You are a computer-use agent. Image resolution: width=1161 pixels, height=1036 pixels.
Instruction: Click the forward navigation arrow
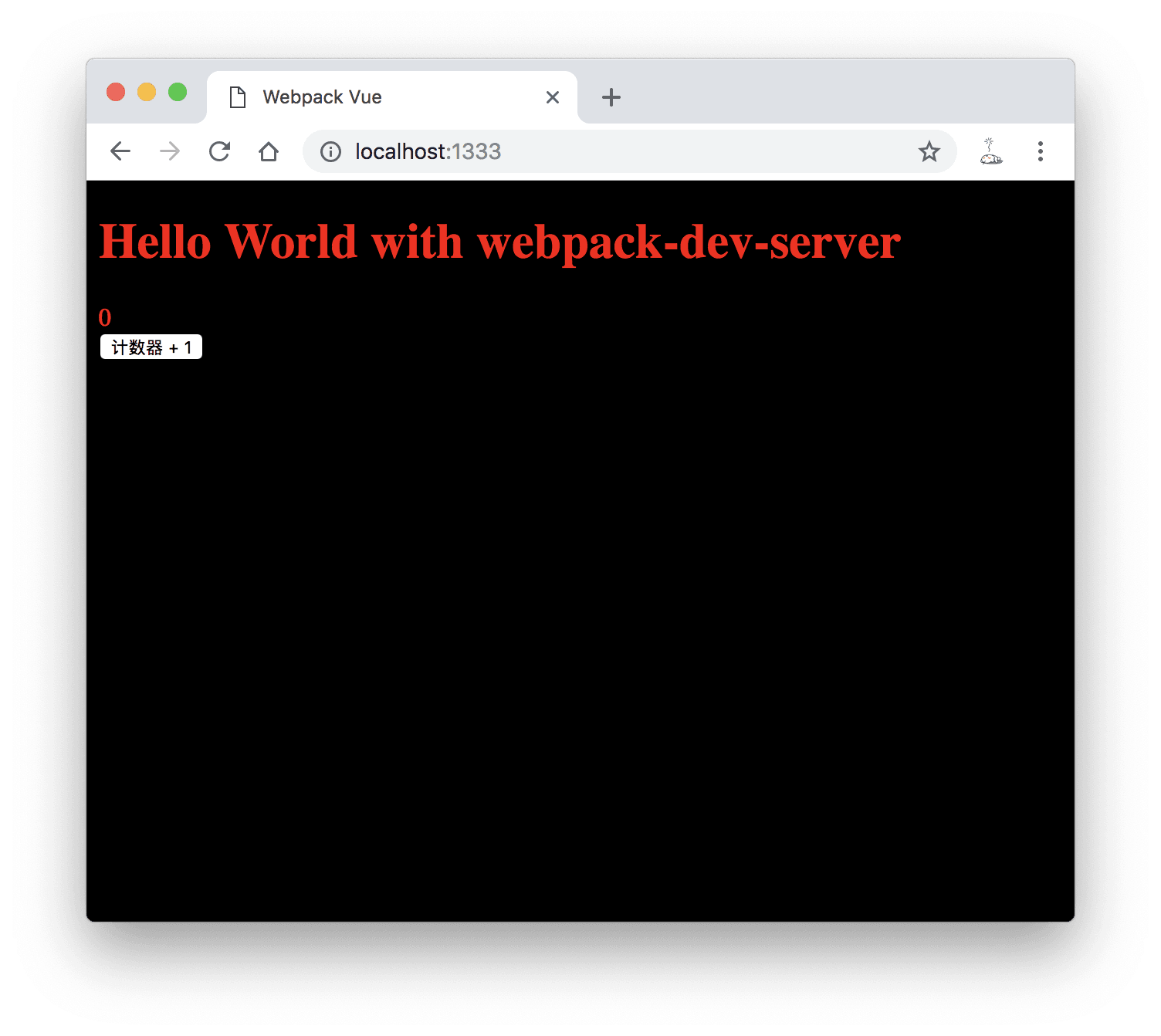point(170,151)
